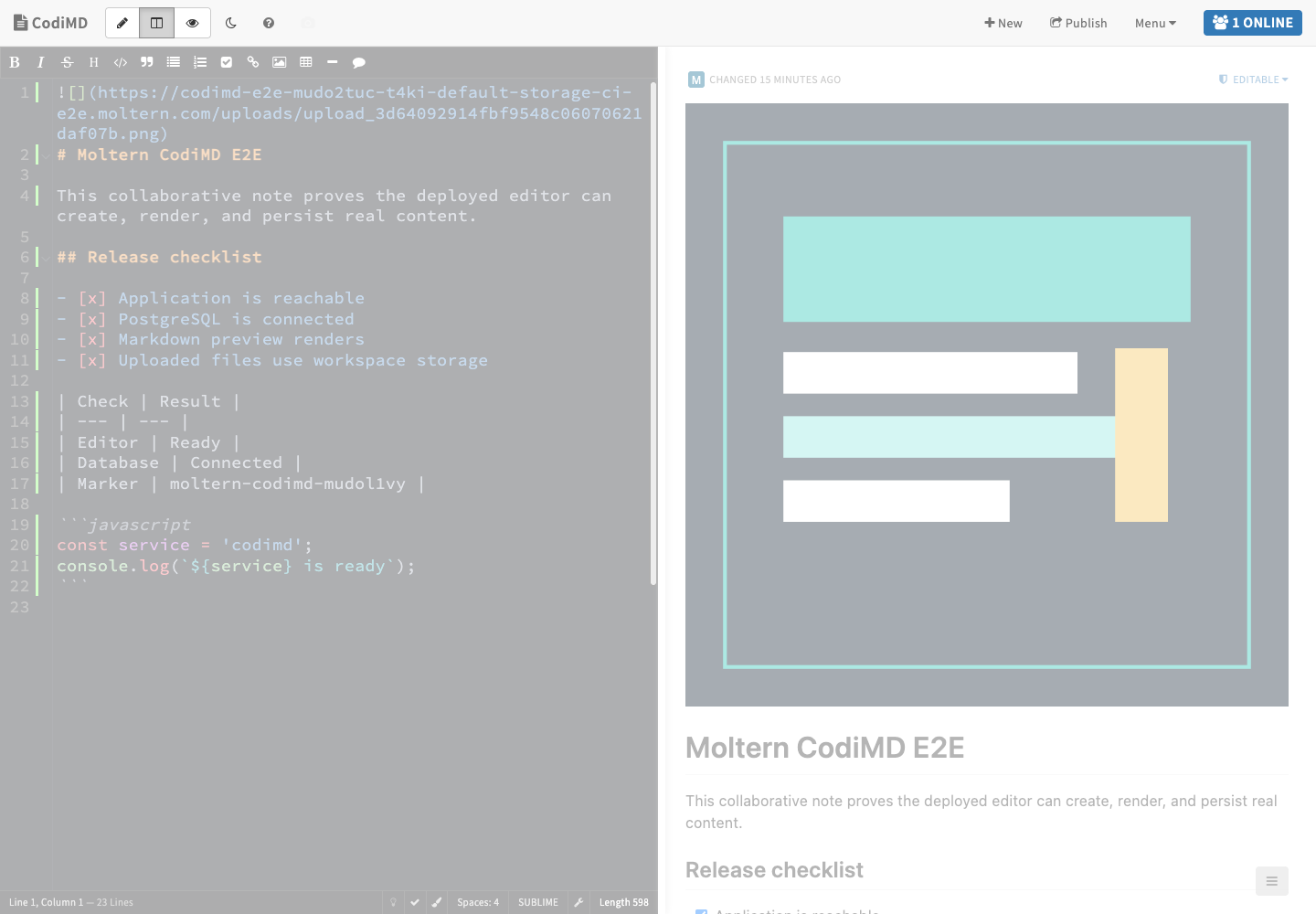Insert a checklist item from toolbar
Viewport: 1316px width, 914px height.
[226, 62]
